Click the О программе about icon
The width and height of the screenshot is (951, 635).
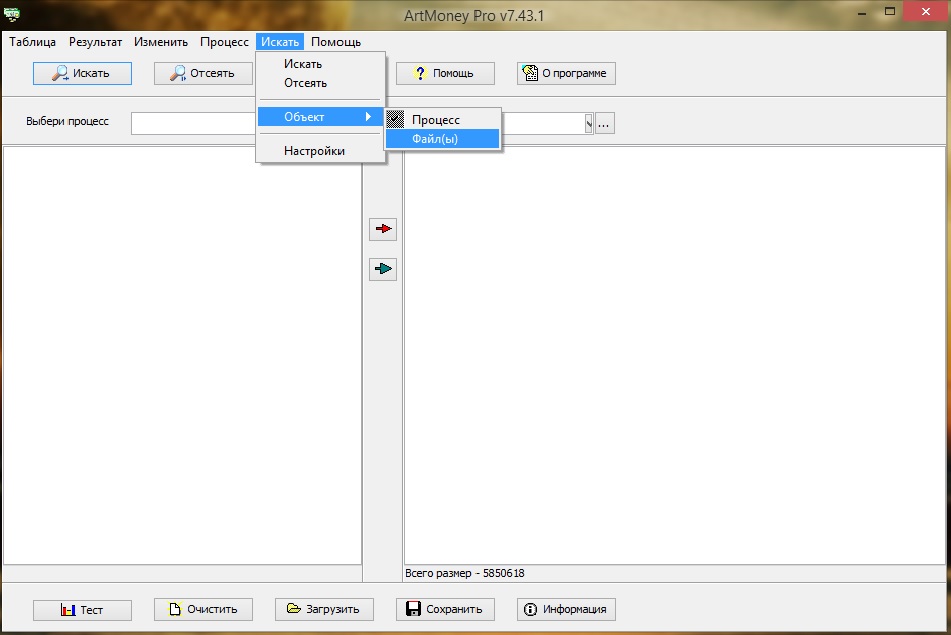[530, 73]
